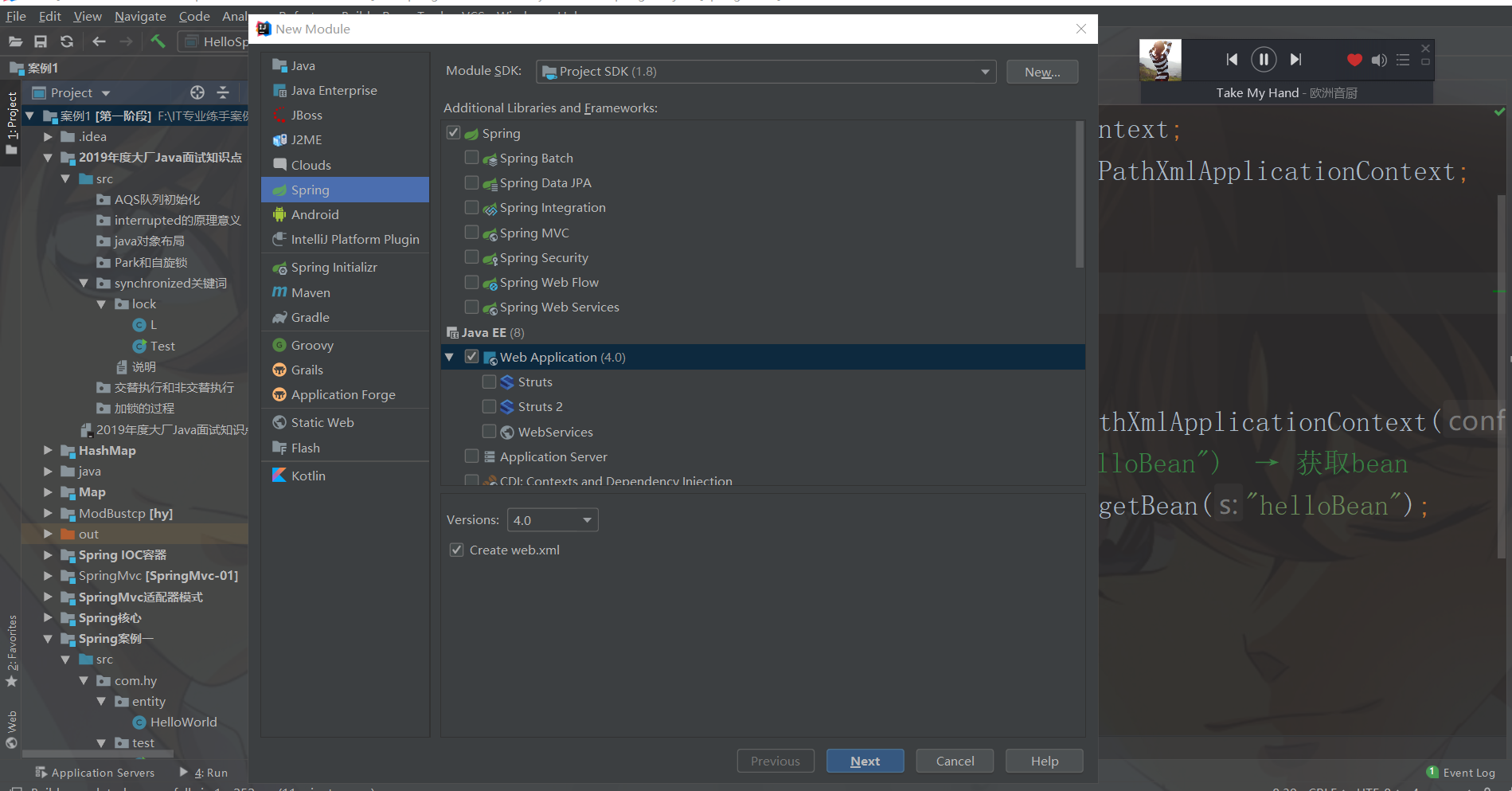Collapse Web Application tree node
The height and width of the screenshot is (791, 1512).
(449, 357)
